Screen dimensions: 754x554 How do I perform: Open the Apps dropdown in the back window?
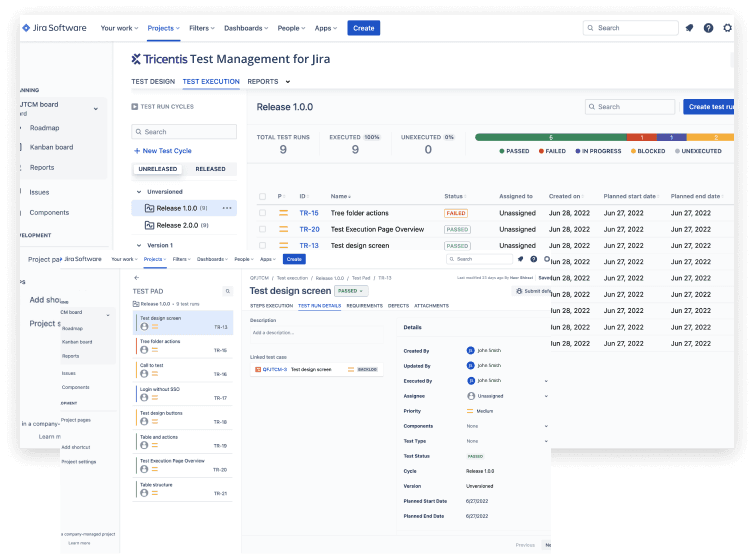click(x=326, y=28)
